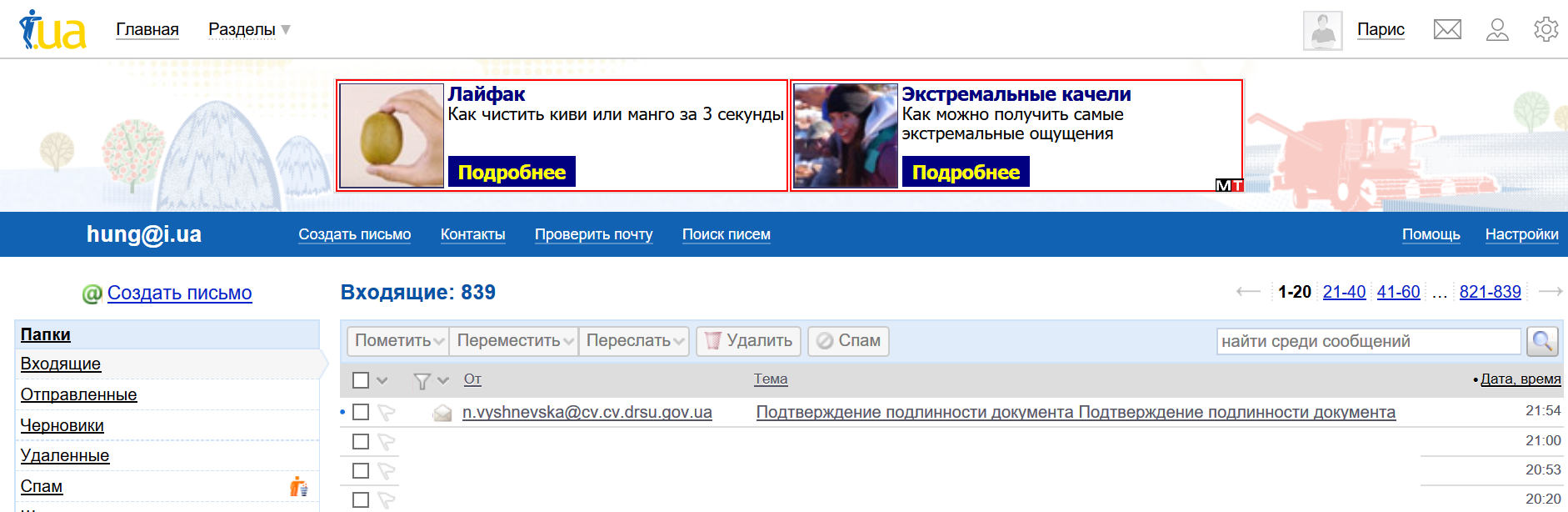This screenshot has width=1568, height=512.
Task: Expand the Пометить dropdown
Action: coord(398,341)
